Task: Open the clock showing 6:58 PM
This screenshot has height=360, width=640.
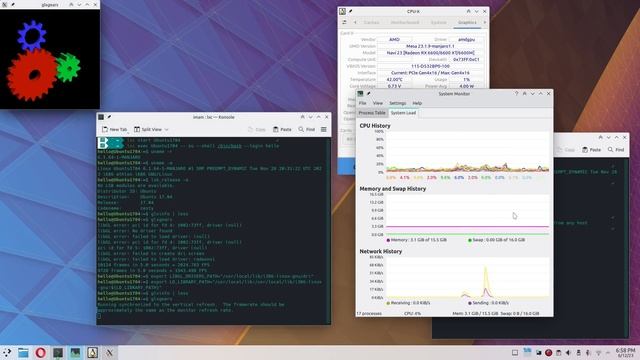Action: 625,353
